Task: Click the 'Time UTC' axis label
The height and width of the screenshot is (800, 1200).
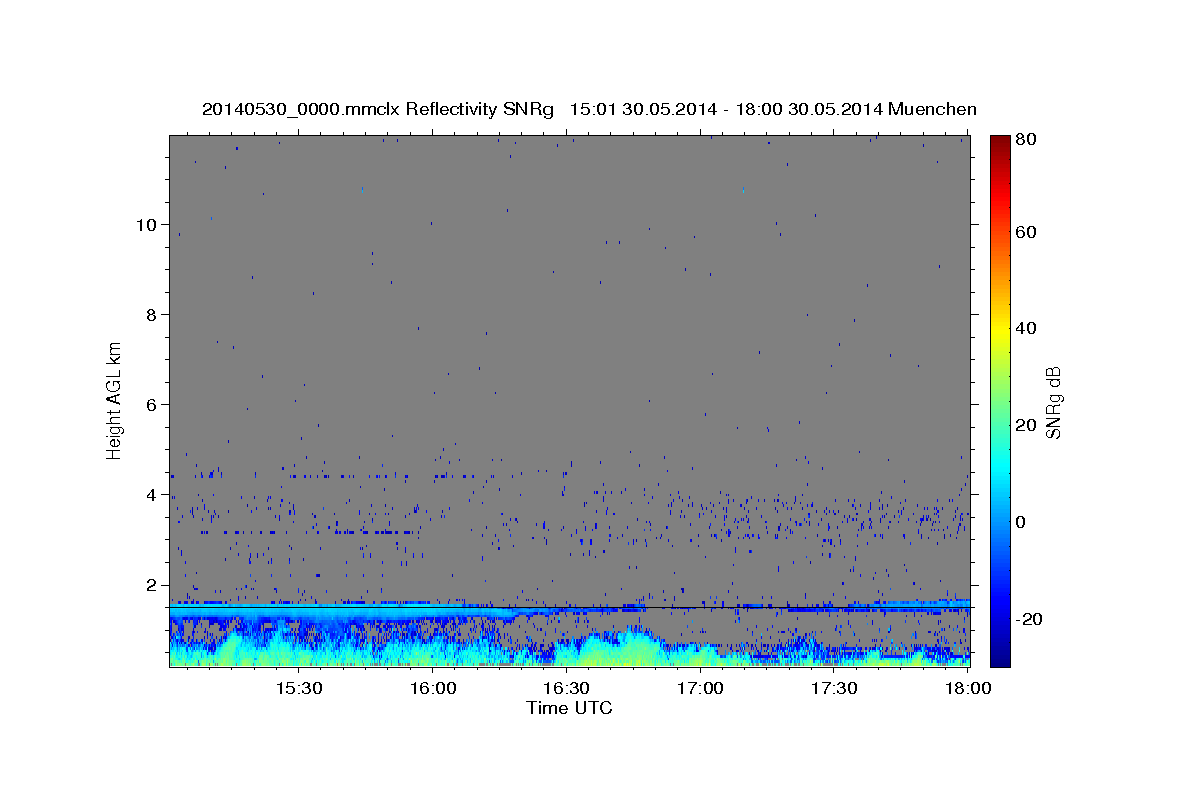Action: pos(569,708)
